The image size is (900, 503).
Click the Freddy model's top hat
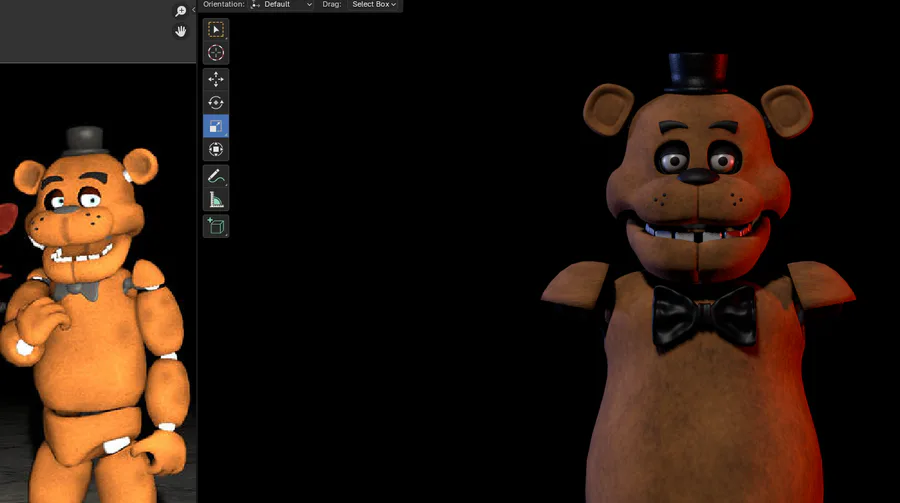(x=697, y=72)
